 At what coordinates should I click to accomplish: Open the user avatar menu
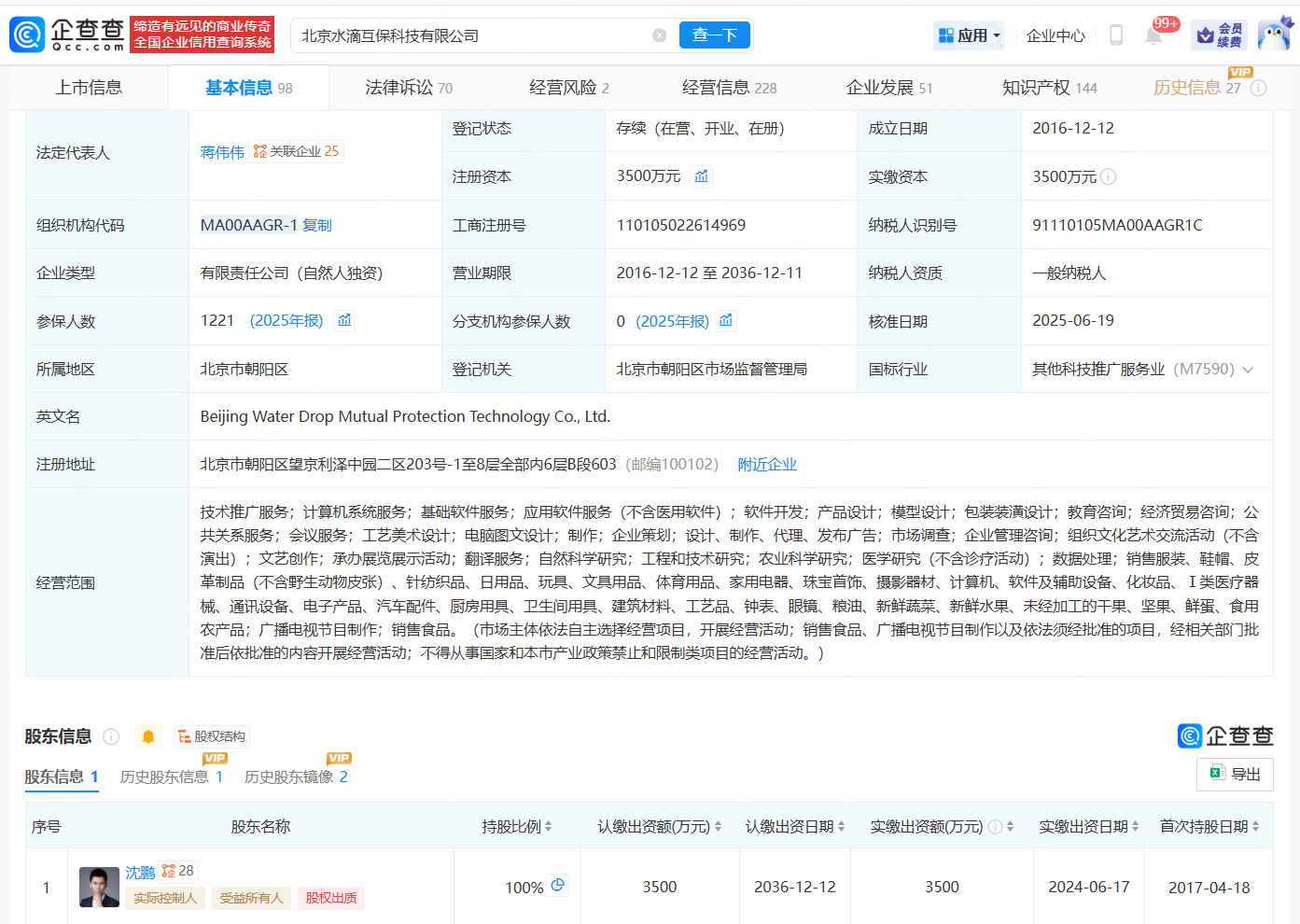pyautogui.click(x=1274, y=35)
